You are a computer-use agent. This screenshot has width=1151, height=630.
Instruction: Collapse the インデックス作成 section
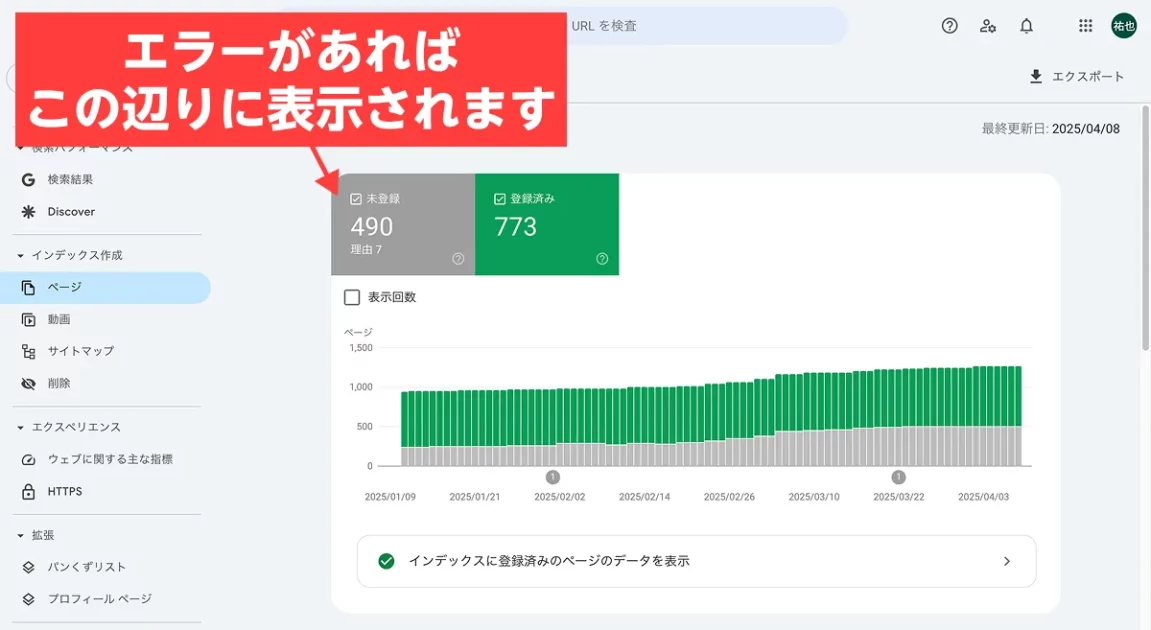(x=21, y=256)
